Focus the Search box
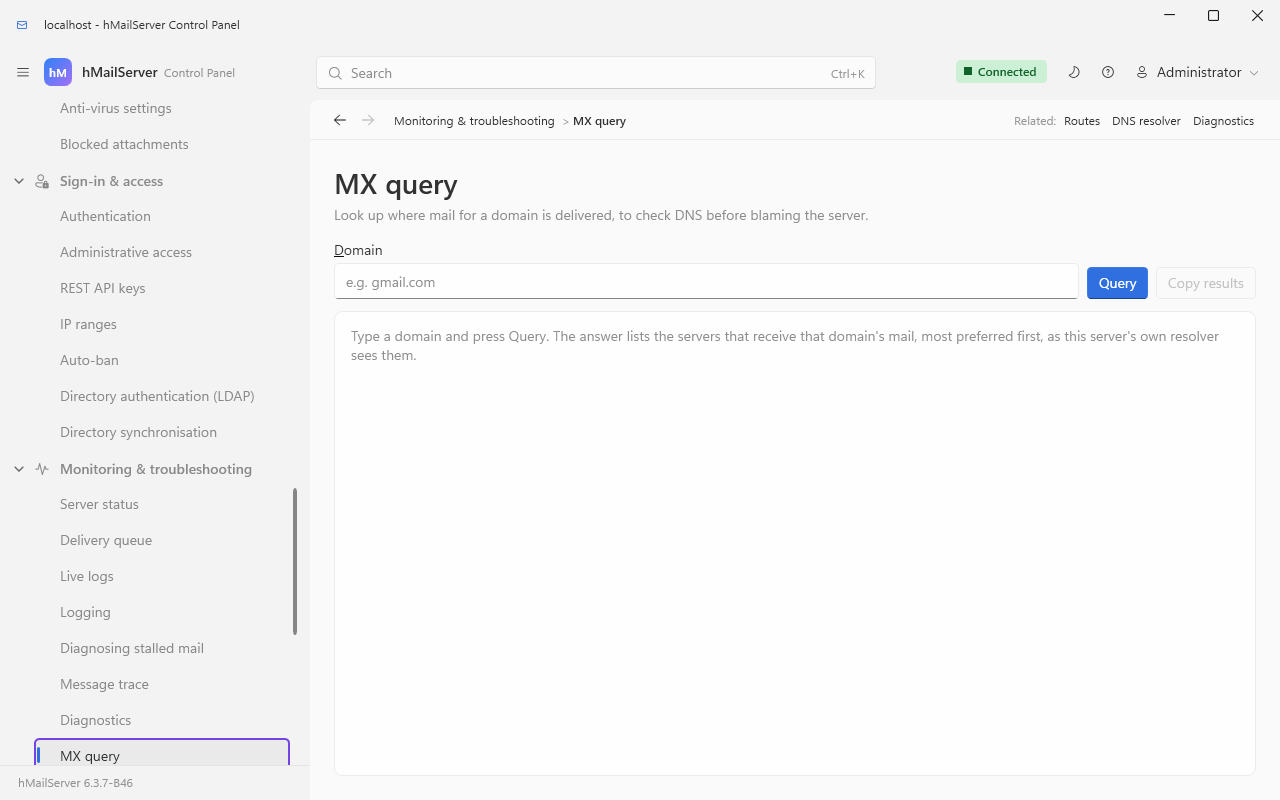The height and width of the screenshot is (800, 1280). [596, 73]
